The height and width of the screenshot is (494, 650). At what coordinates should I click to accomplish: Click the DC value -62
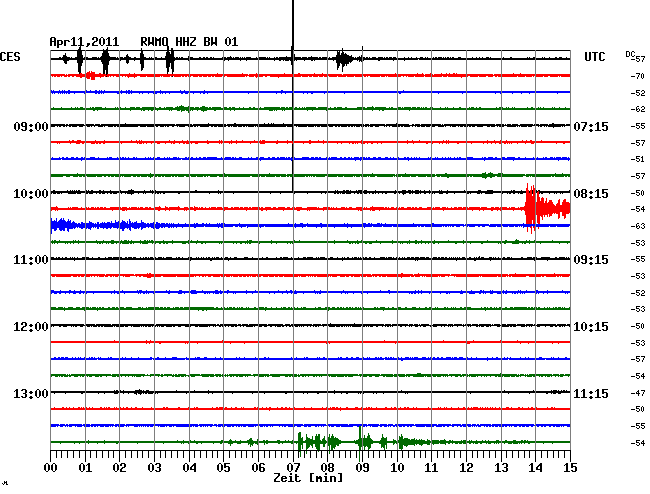point(638,109)
